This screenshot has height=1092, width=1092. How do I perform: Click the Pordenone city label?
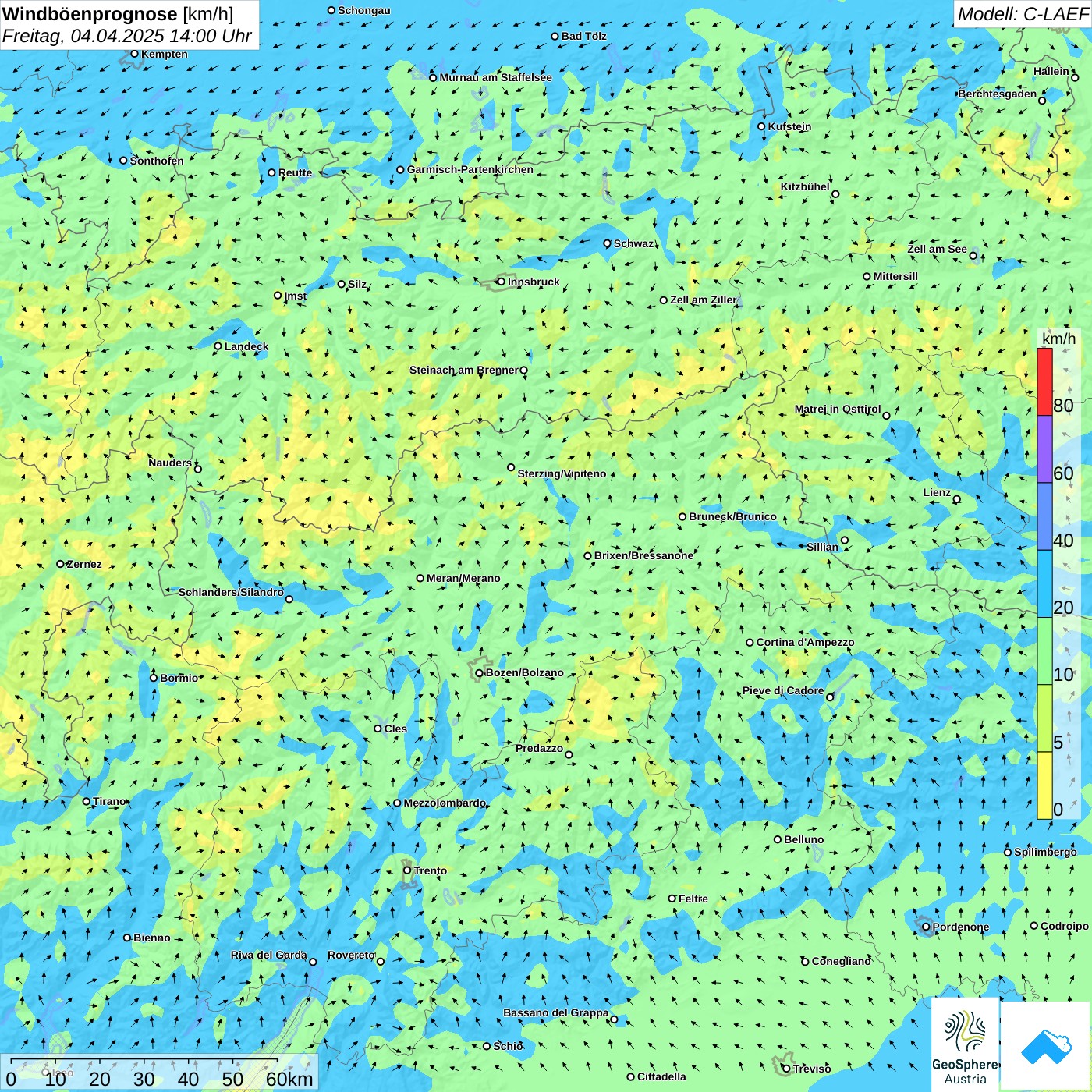click(x=961, y=927)
